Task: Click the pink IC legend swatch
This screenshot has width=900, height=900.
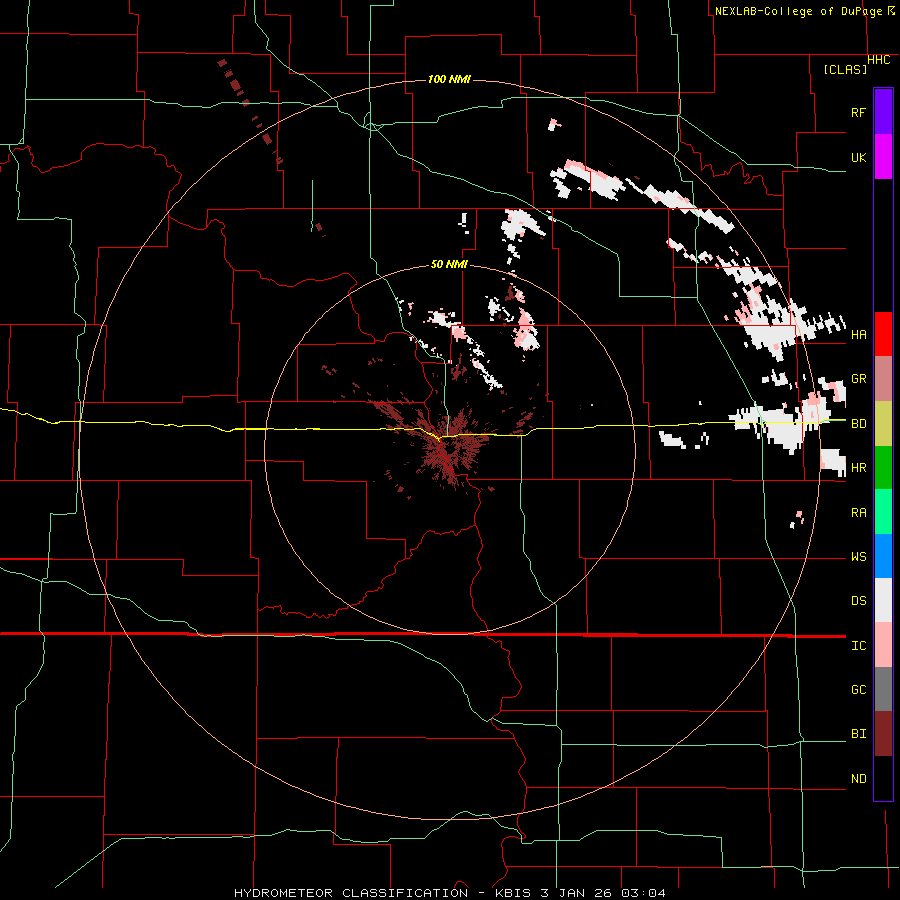Action: (x=883, y=645)
